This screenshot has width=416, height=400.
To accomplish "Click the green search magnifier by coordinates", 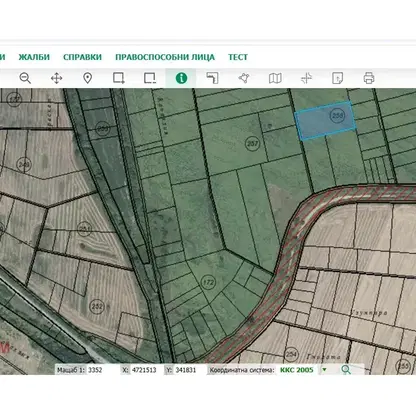I will pos(346,370).
